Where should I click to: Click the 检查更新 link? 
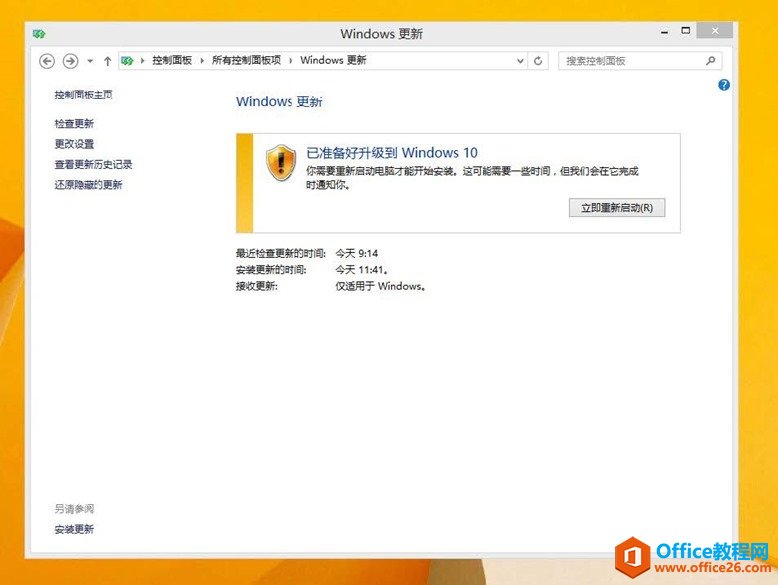(x=74, y=124)
